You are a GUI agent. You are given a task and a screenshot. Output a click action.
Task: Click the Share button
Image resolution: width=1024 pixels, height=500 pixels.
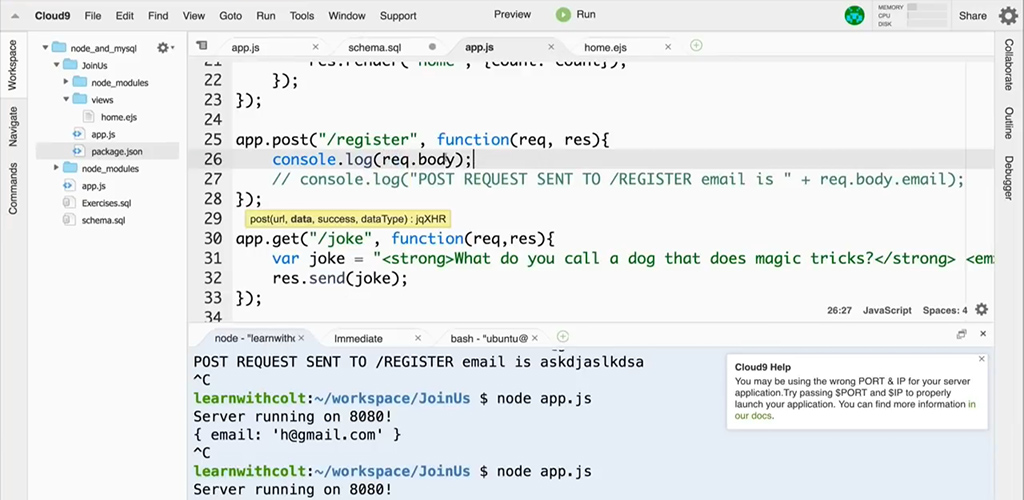coord(972,16)
